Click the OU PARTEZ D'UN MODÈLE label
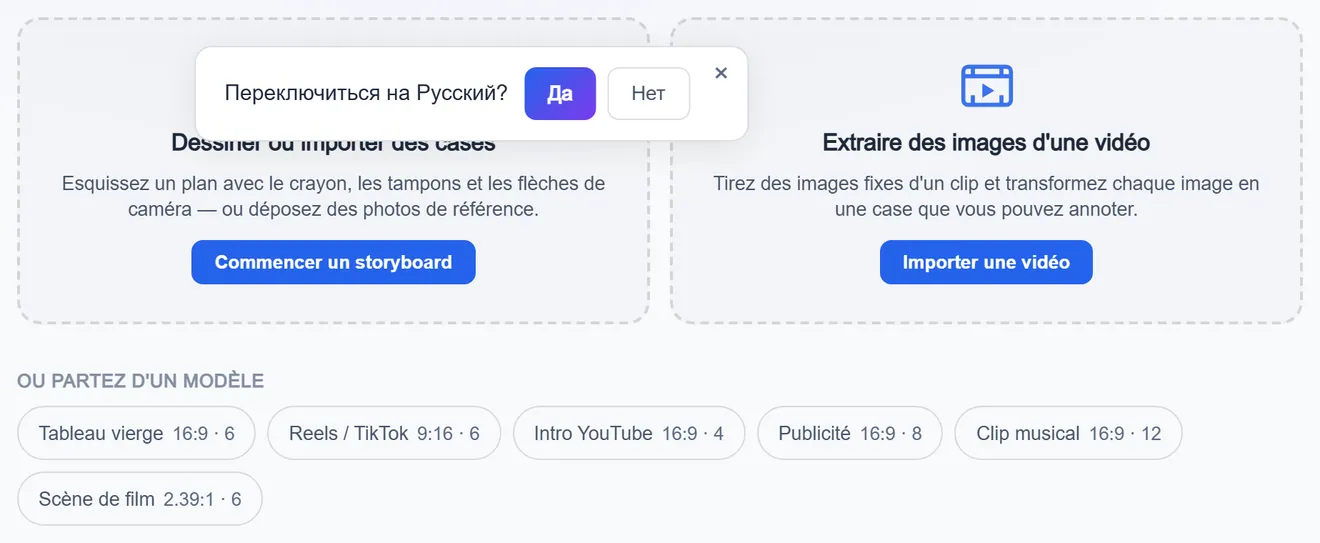 tap(140, 381)
